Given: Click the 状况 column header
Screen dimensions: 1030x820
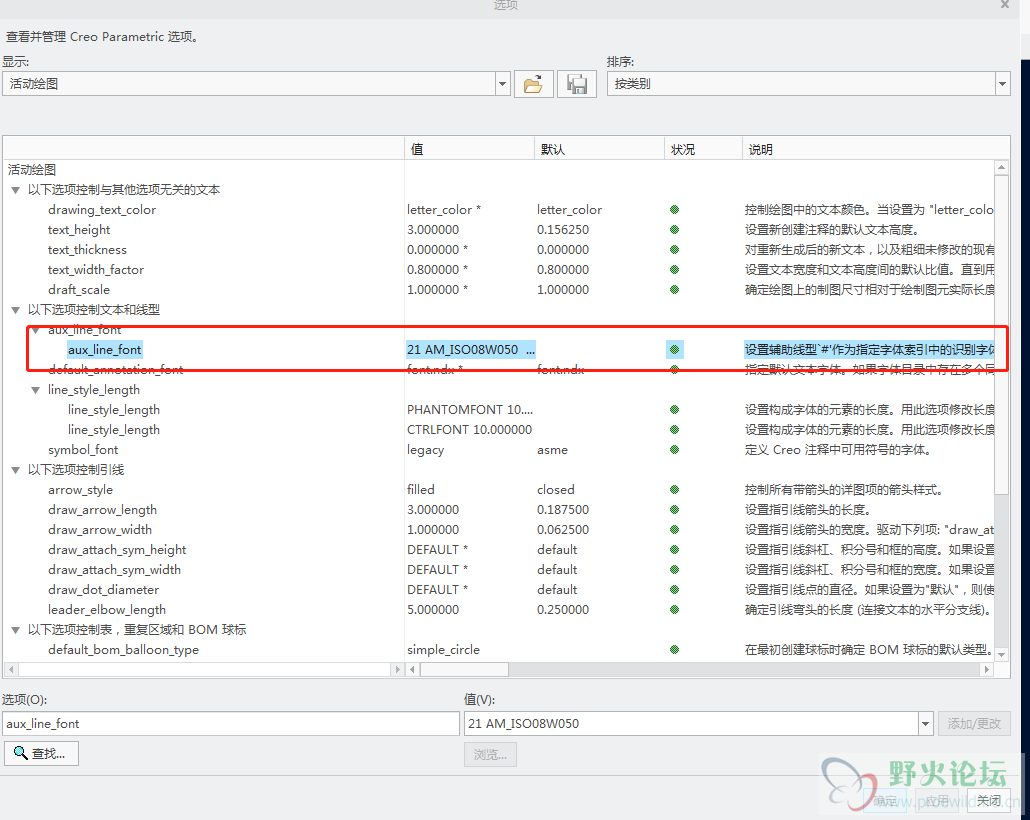Looking at the screenshot, I should [703, 149].
